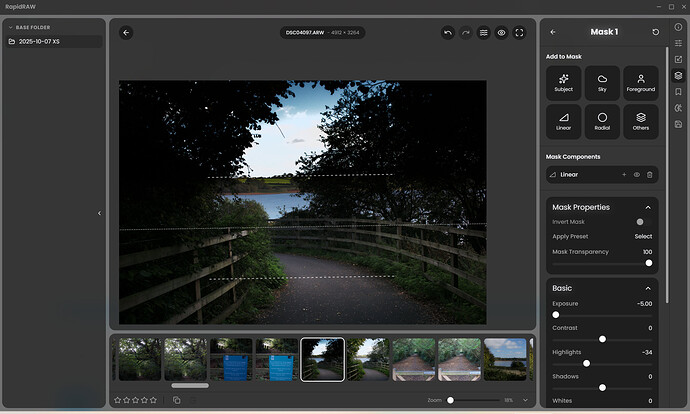Image resolution: width=690 pixels, height=414 pixels.
Task: Click the Exposure slider handle
Action: (556, 314)
